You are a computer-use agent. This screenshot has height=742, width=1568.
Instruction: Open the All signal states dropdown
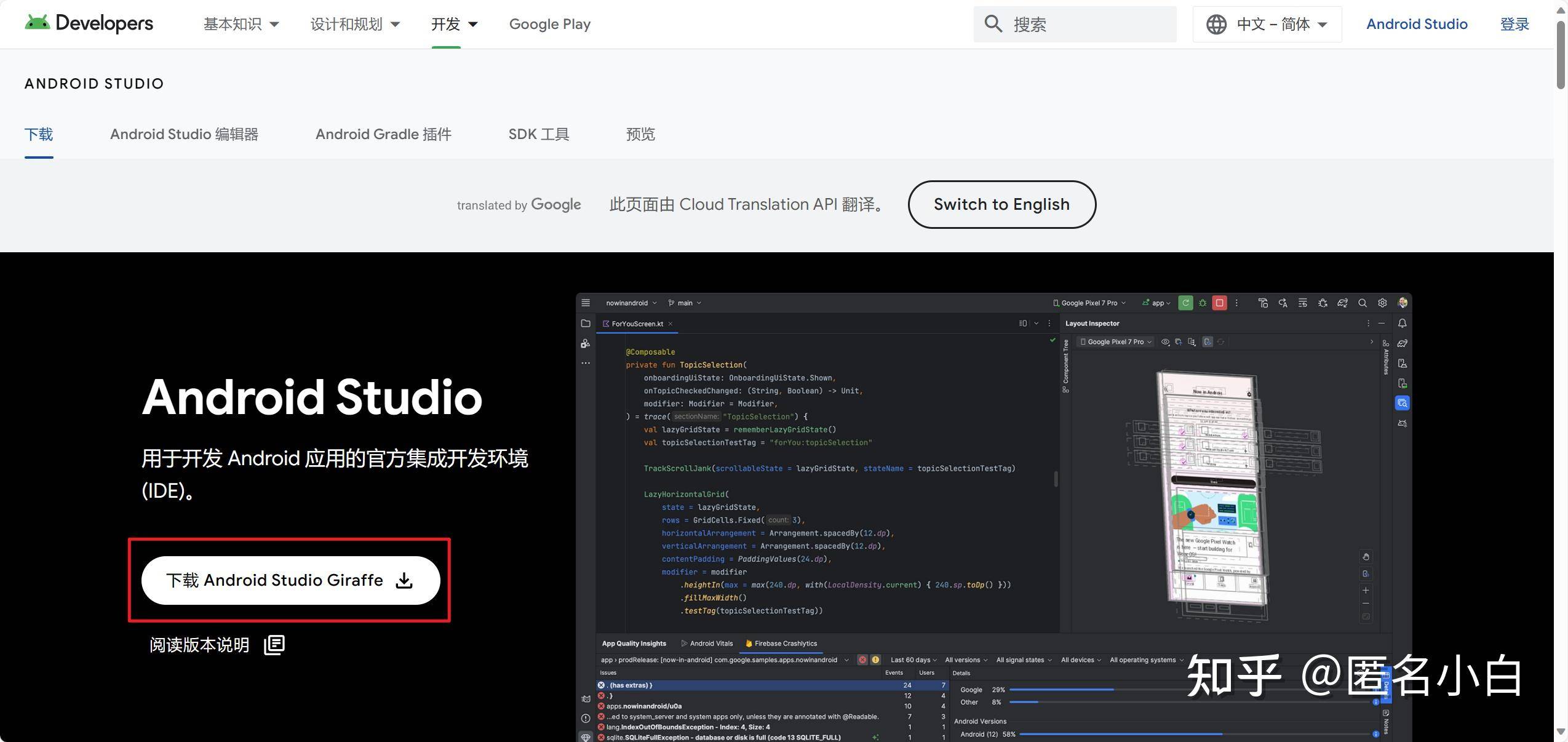tap(1024, 660)
